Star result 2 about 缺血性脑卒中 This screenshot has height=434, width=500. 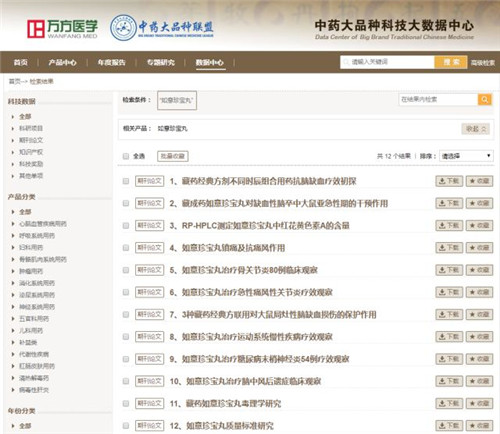click(479, 203)
